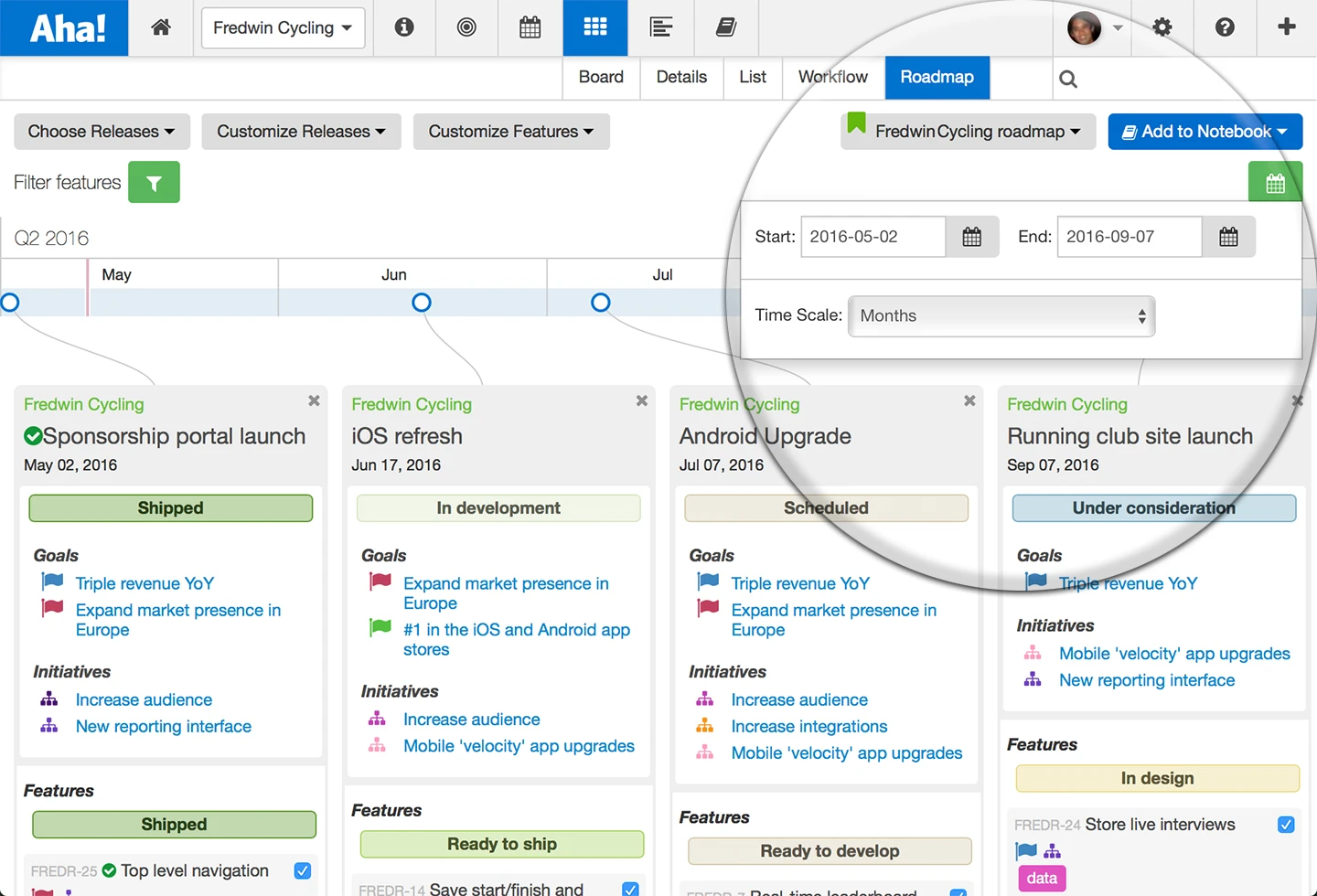Open the info icon in top navigation
This screenshot has height=896, width=1317.
tap(404, 27)
